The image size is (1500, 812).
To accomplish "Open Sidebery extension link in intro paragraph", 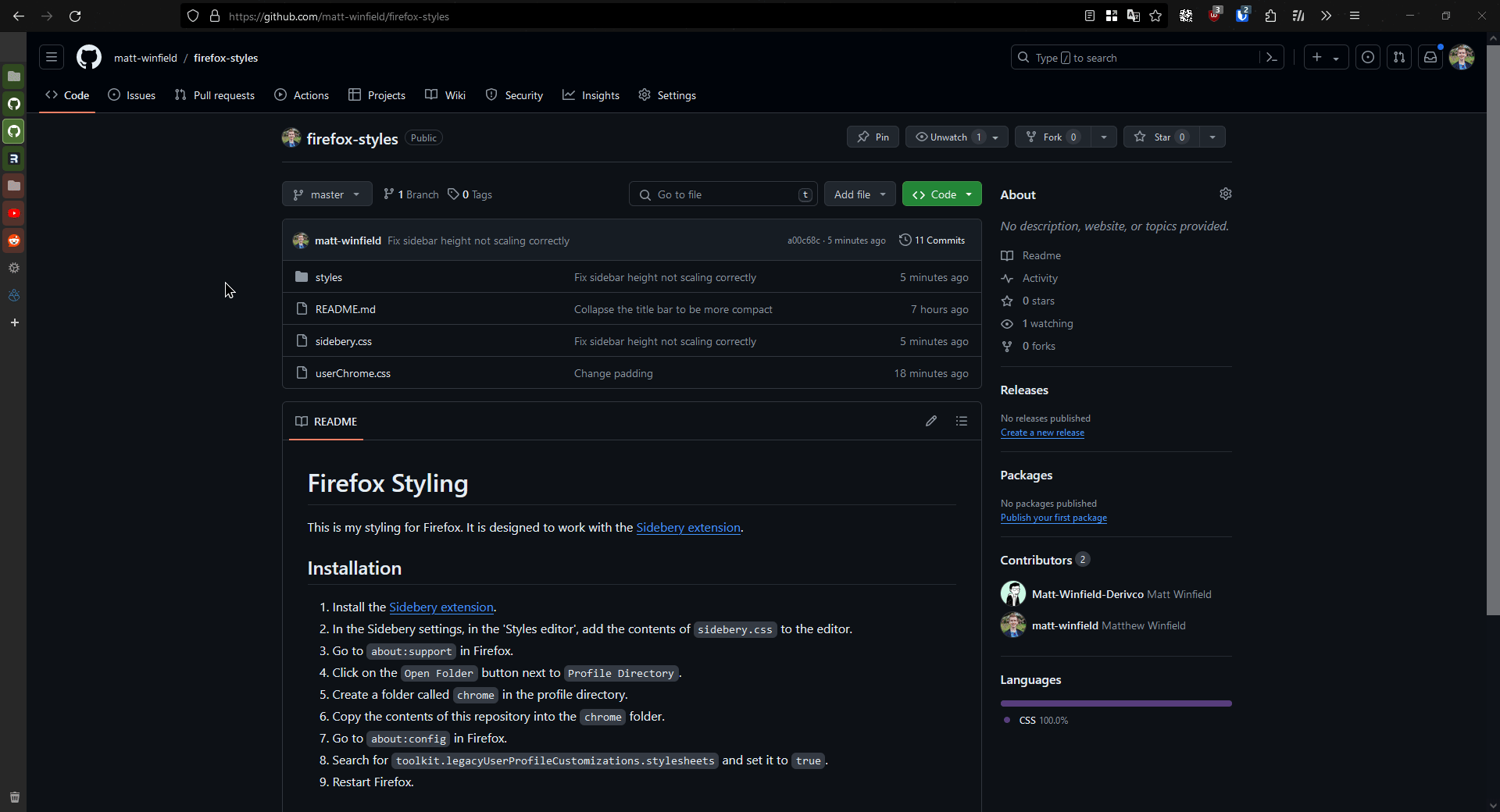I will 688,528.
